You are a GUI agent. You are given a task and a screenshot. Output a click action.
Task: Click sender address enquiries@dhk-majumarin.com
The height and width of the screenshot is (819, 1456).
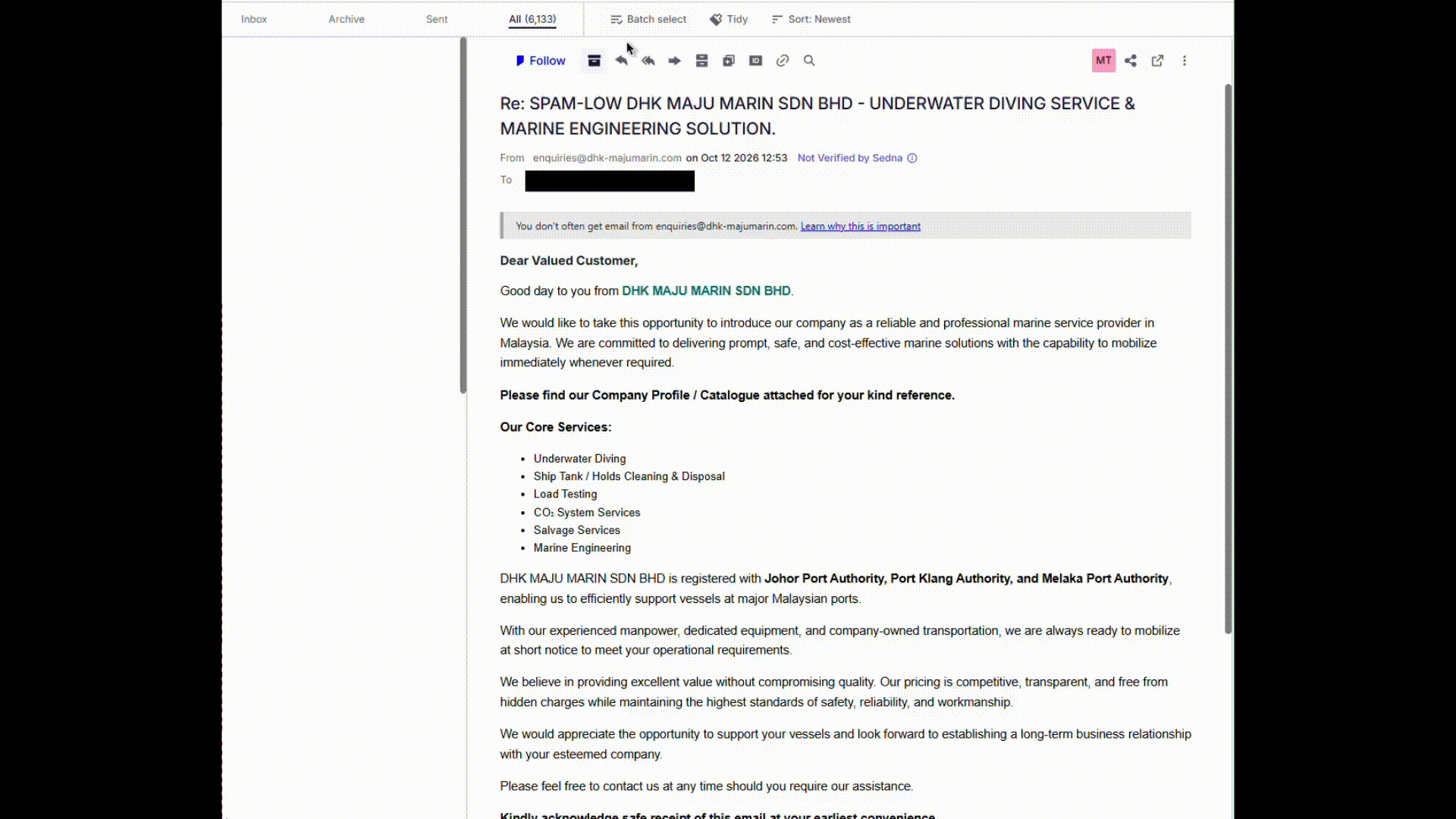coord(607,158)
